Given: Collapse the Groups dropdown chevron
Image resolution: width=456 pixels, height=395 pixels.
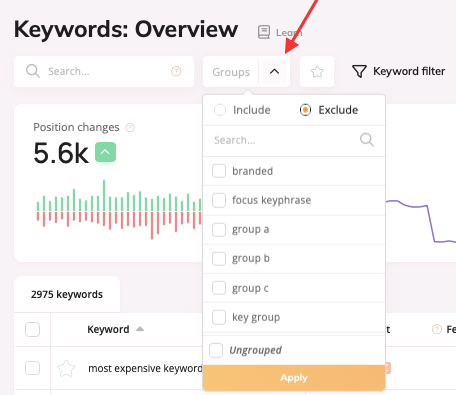Looking at the screenshot, I should tap(274, 72).
